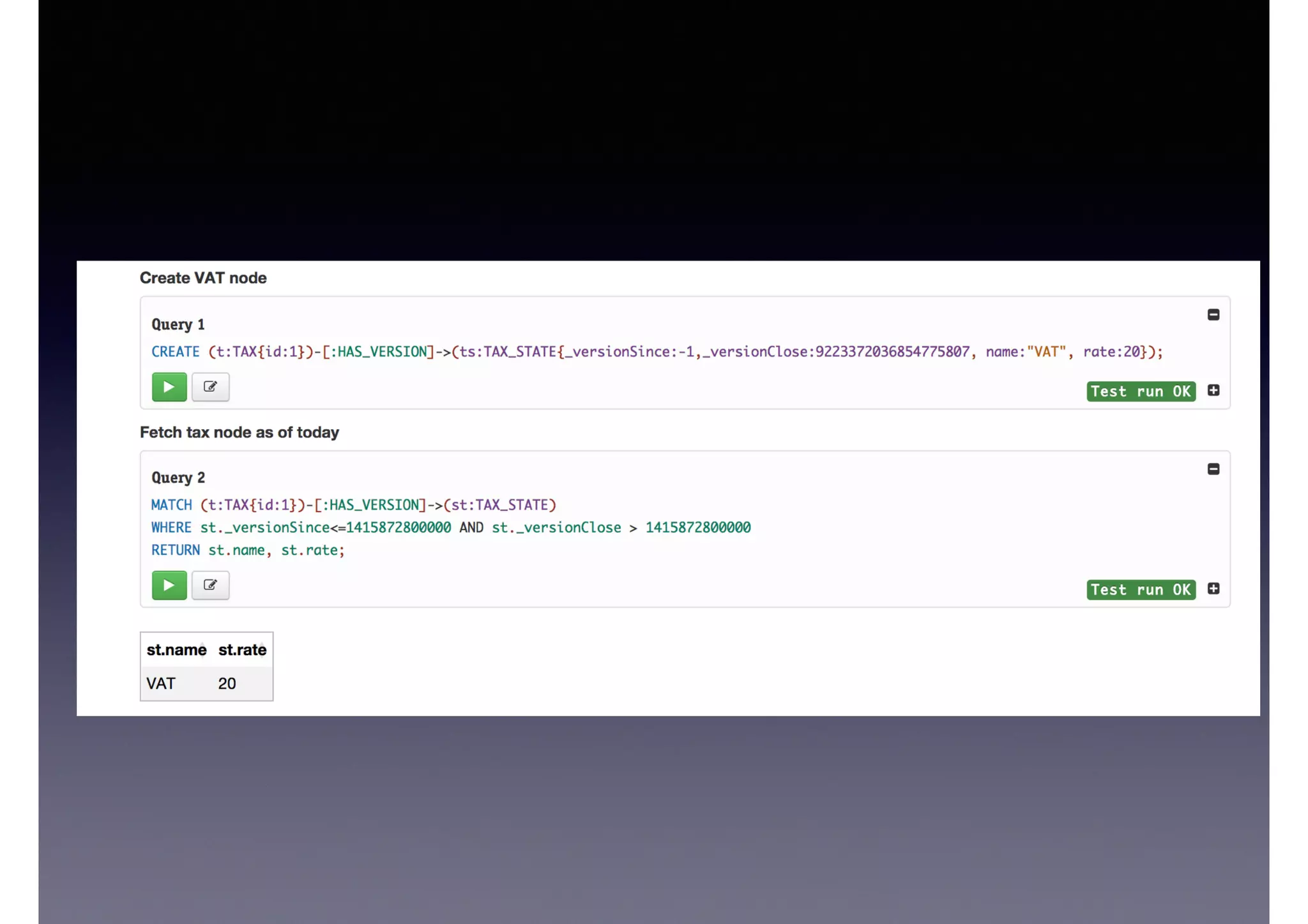Edit Query 2 using pencil icon
This screenshot has width=1308, height=924.
[x=210, y=585]
